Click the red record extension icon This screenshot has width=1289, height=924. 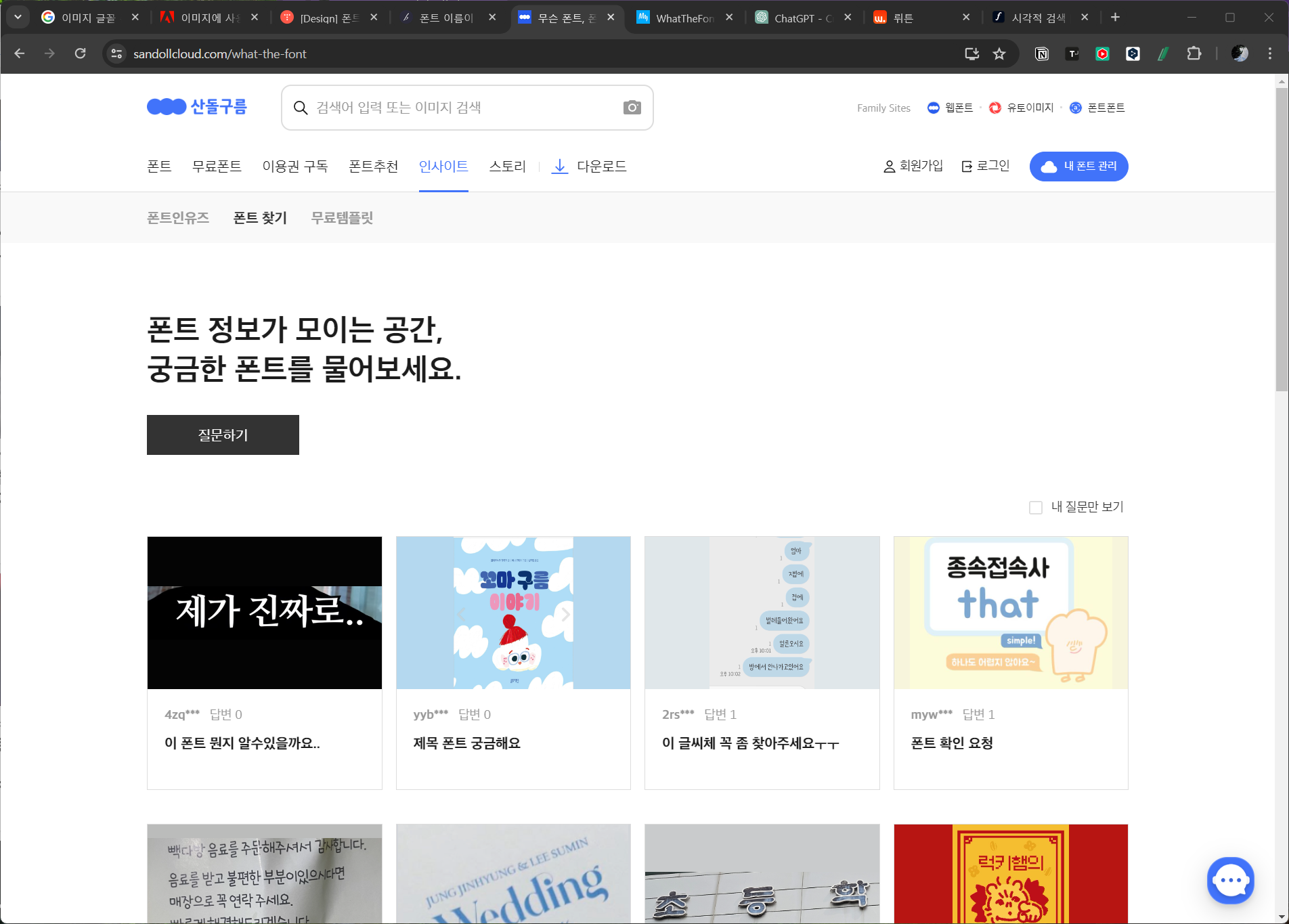(x=1103, y=53)
